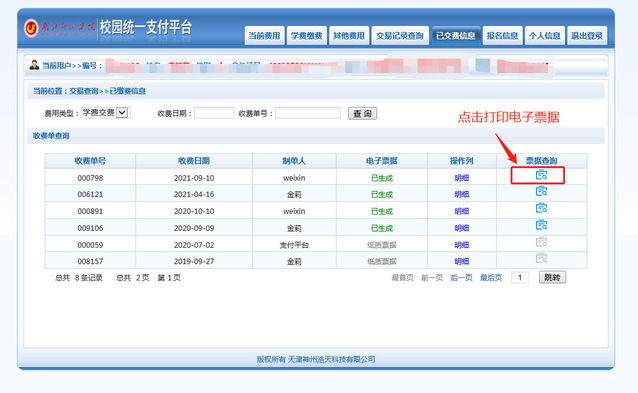The image size is (638, 393).
Task: Click date 2019-09-27
Action: pyautogui.click(x=194, y=261)
